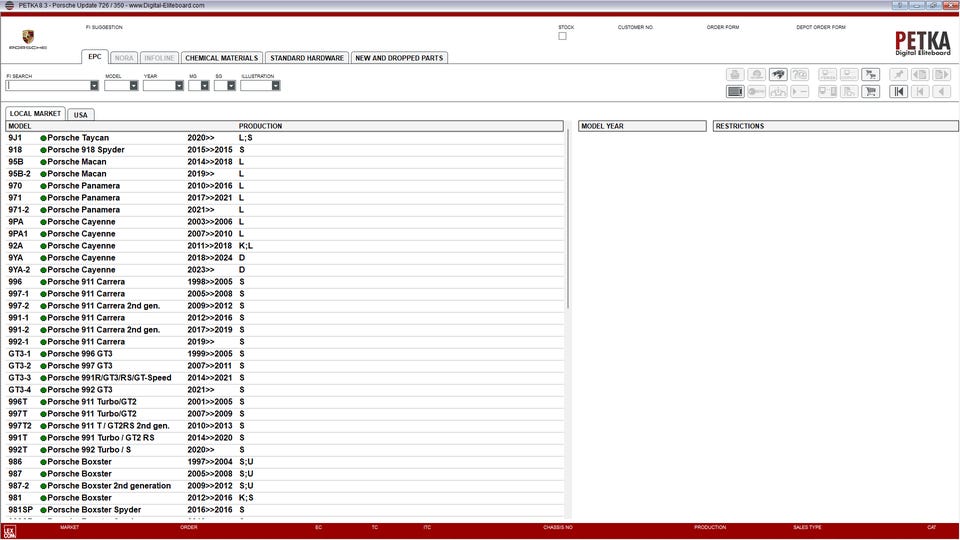Open the Year dropdown
The width and height of the screenshot is (960, 540).
click(179, 86)
